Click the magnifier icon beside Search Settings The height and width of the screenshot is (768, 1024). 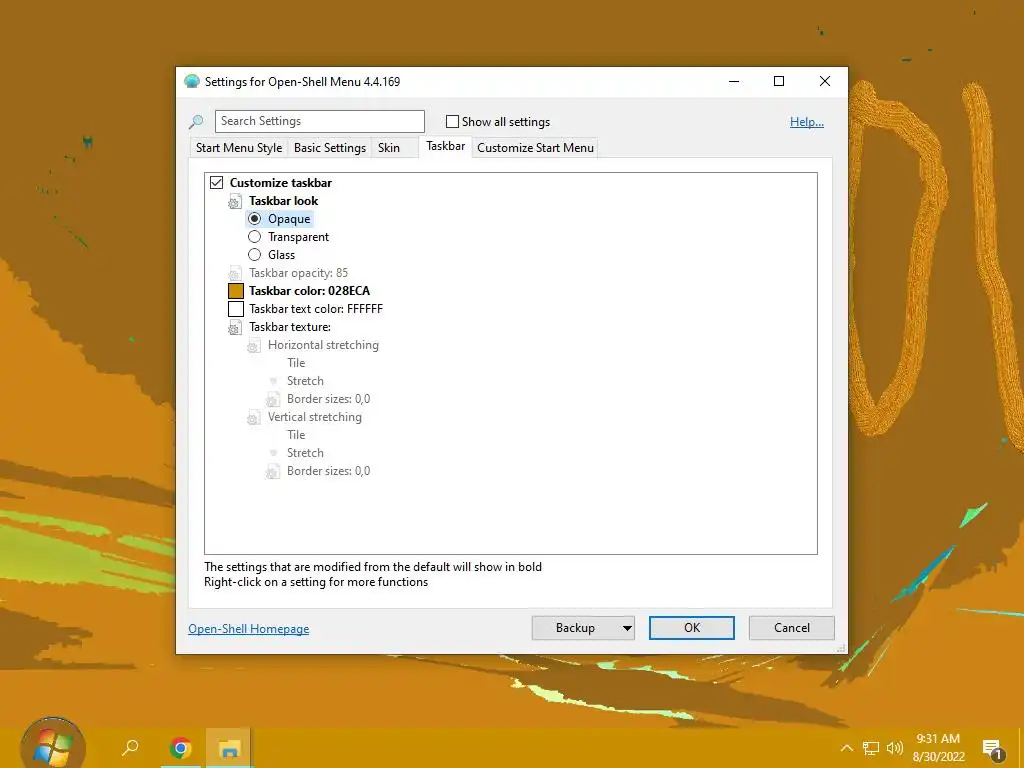196,121
